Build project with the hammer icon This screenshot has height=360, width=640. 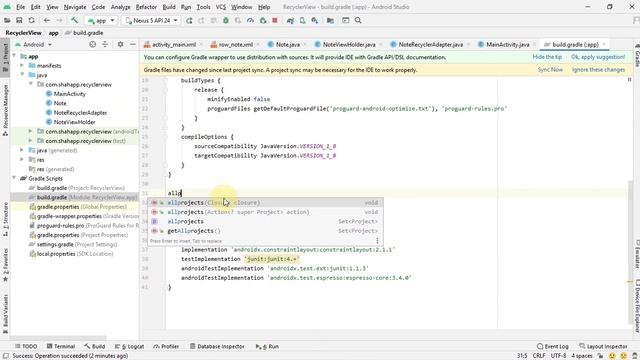(x=74, y=20)
